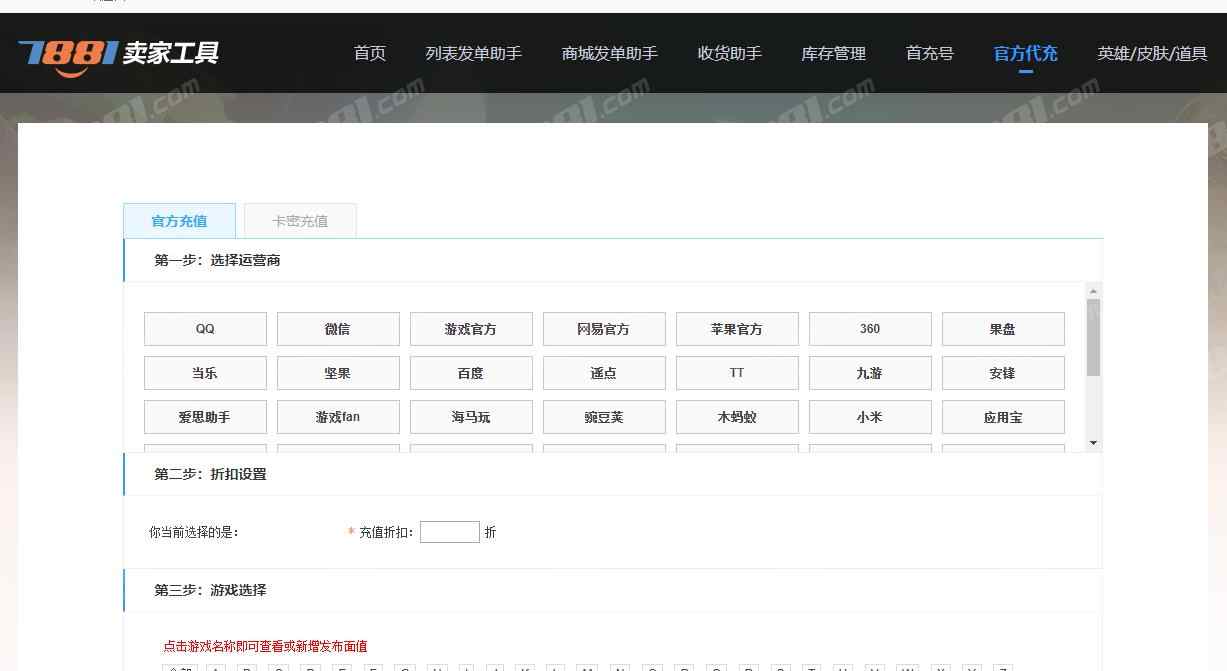Click the 第二步：折扣设置 heading
Viewport: 1227px width, 671px height.
tap(210, 474)
